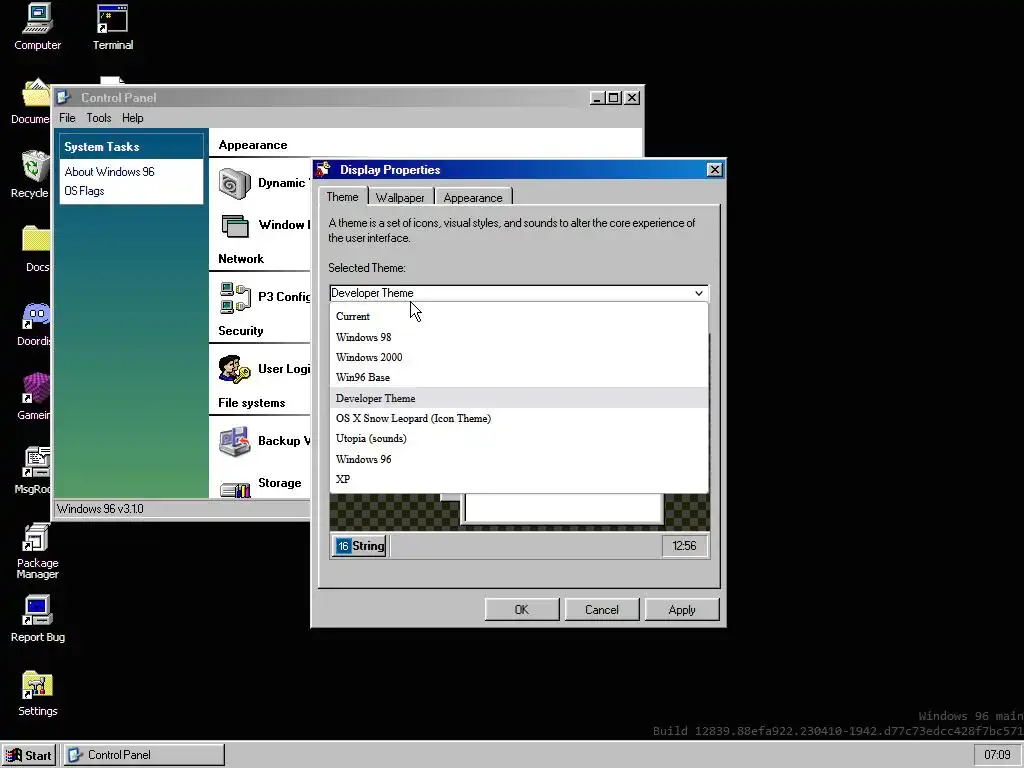The image size is (1024, 768).
Task: Choose Windows 2000 theme option
Action: coord(519,357)
